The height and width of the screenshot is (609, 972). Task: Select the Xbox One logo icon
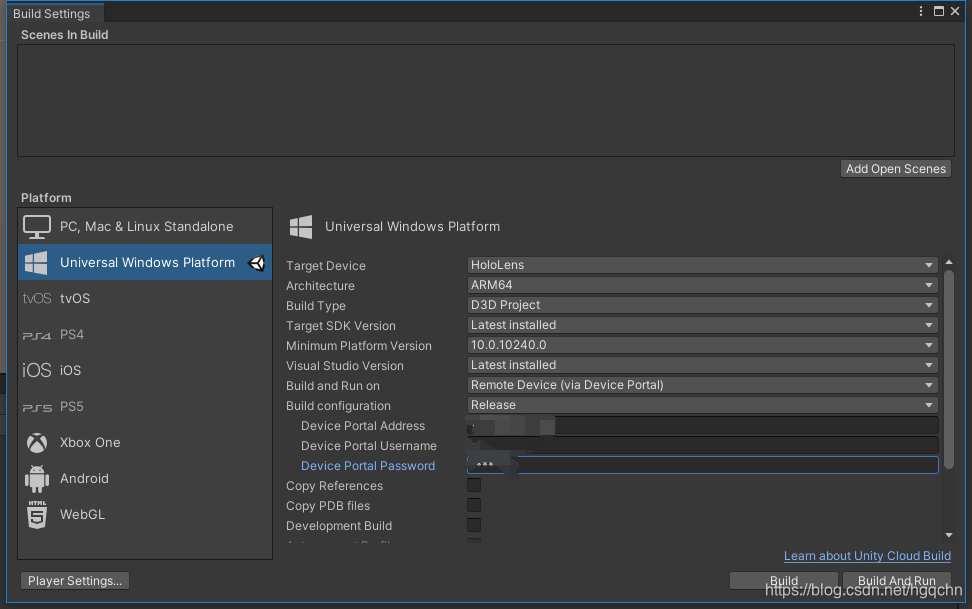(37, 443)
